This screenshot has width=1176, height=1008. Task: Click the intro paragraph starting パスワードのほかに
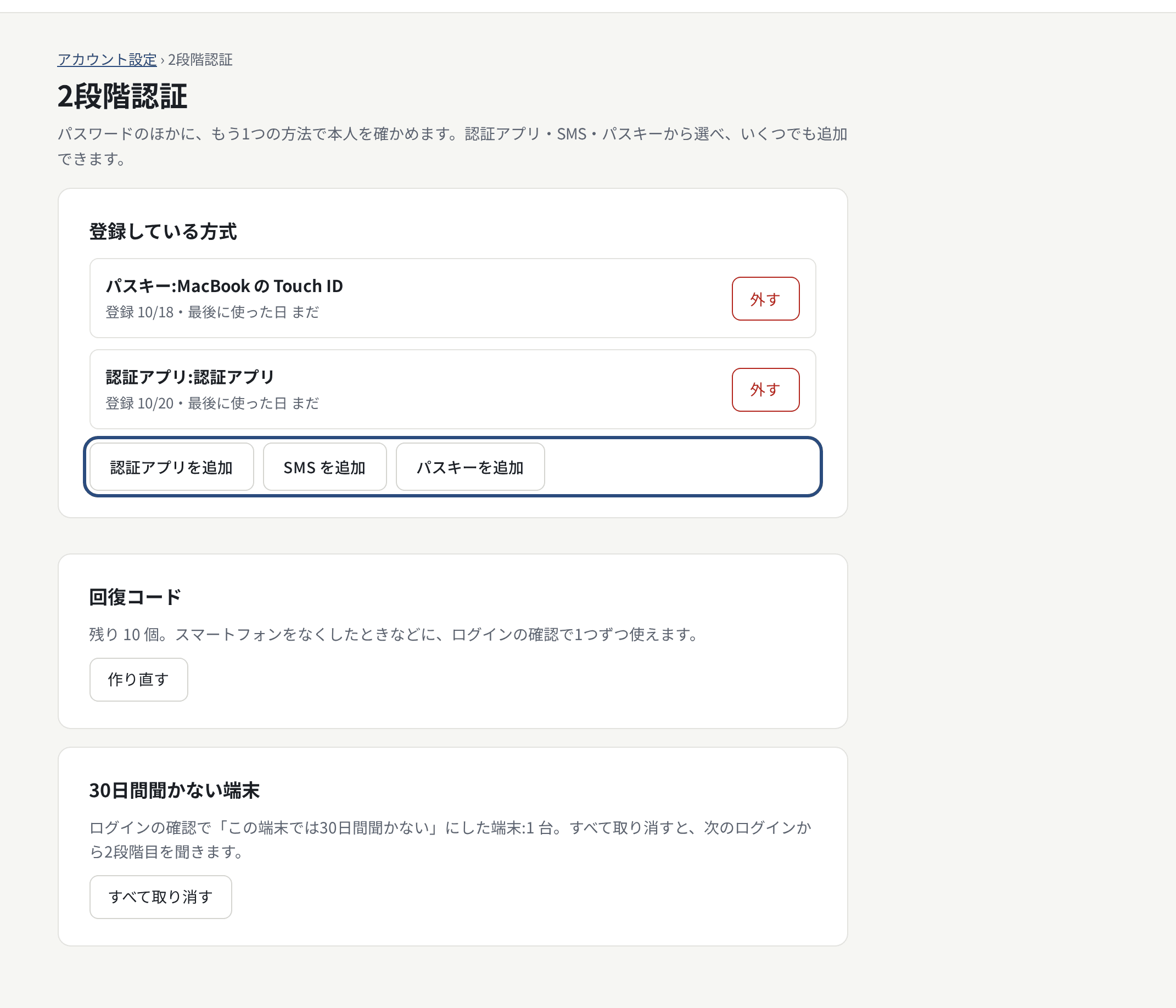[452, 147]
